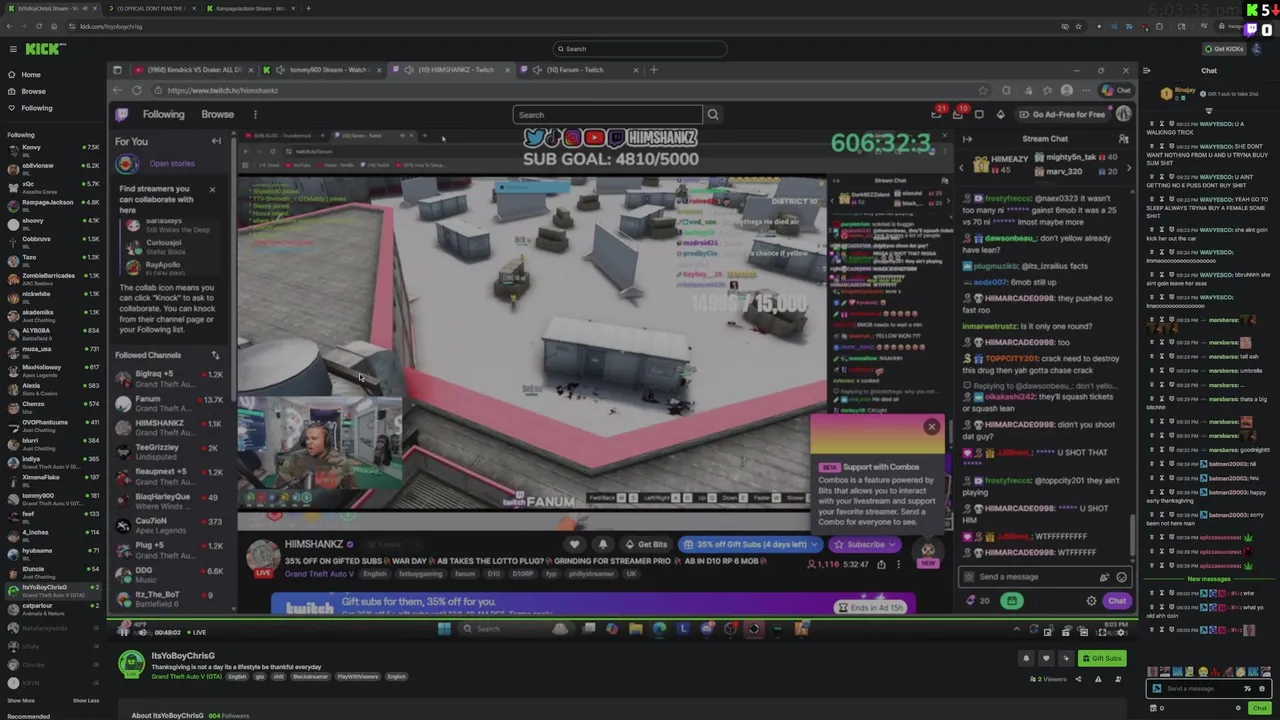1280x720 pixels.
Task: Toggle follow heart for ItsYoBoyChrisG
Action: click(x=1046, y=658)
